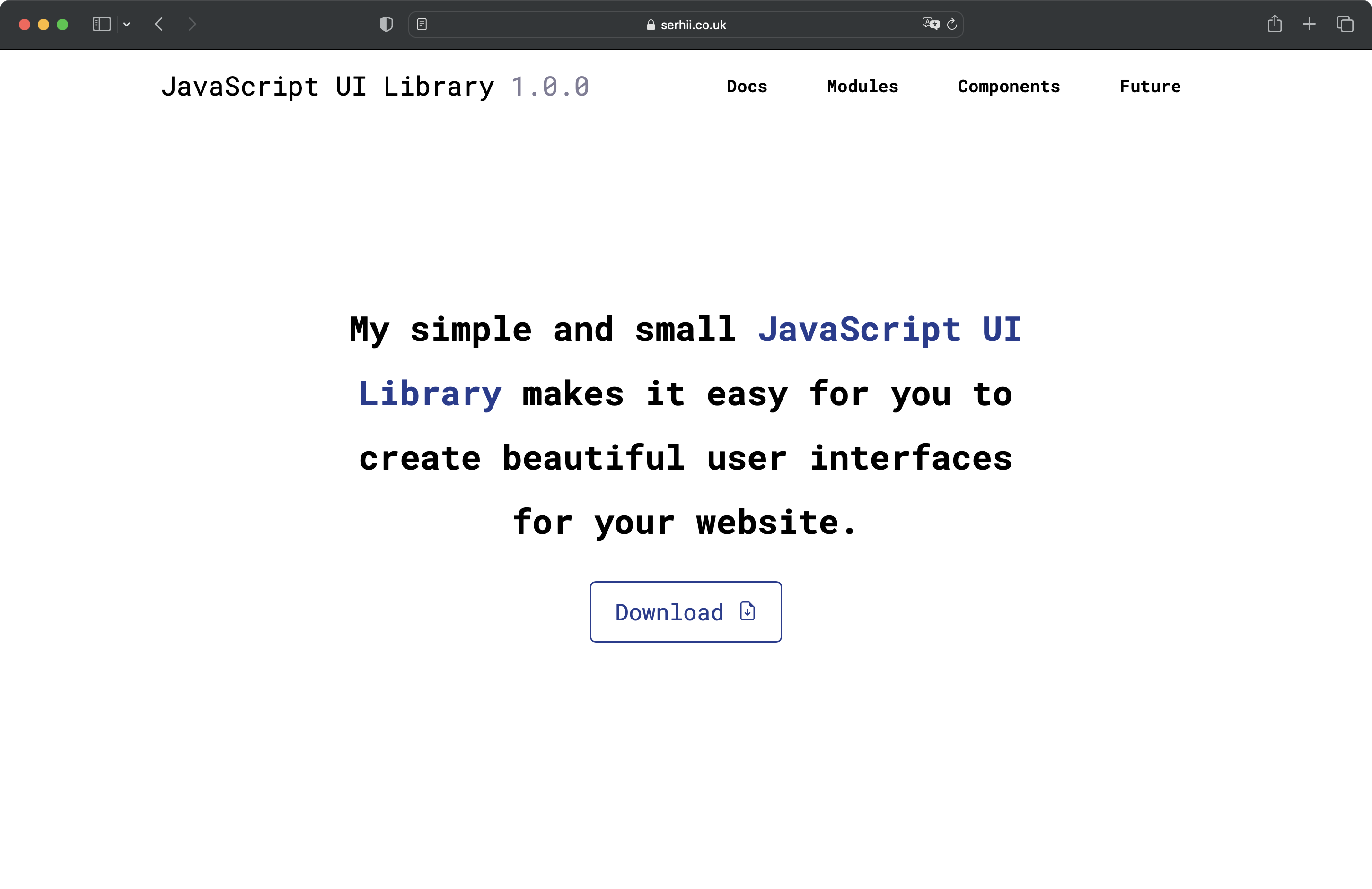
Task: Select the Future nav link
Action: pyautogui.click(x=1150, y=87)
